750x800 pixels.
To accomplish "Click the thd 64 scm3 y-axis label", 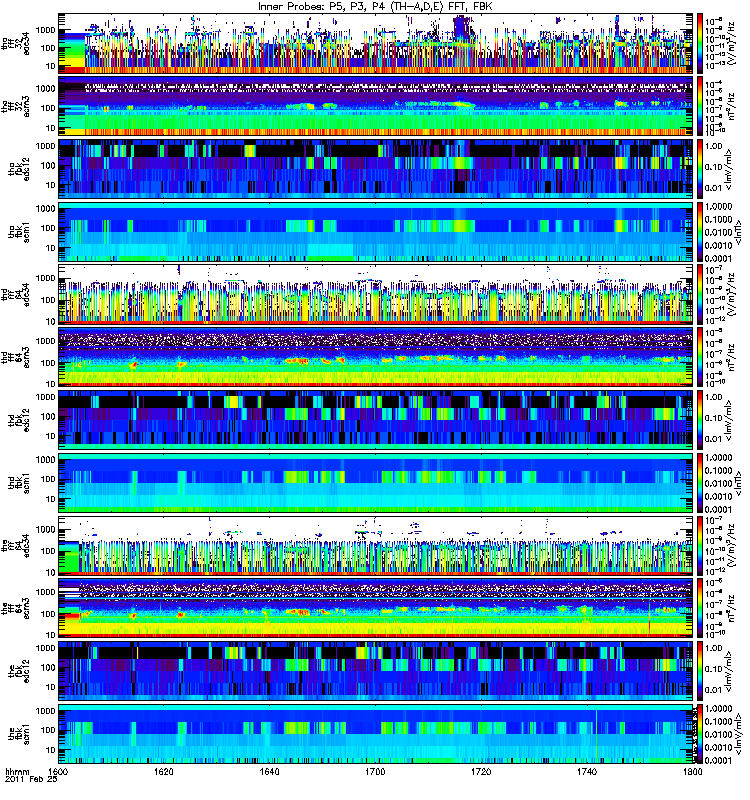I will point(17,357).
